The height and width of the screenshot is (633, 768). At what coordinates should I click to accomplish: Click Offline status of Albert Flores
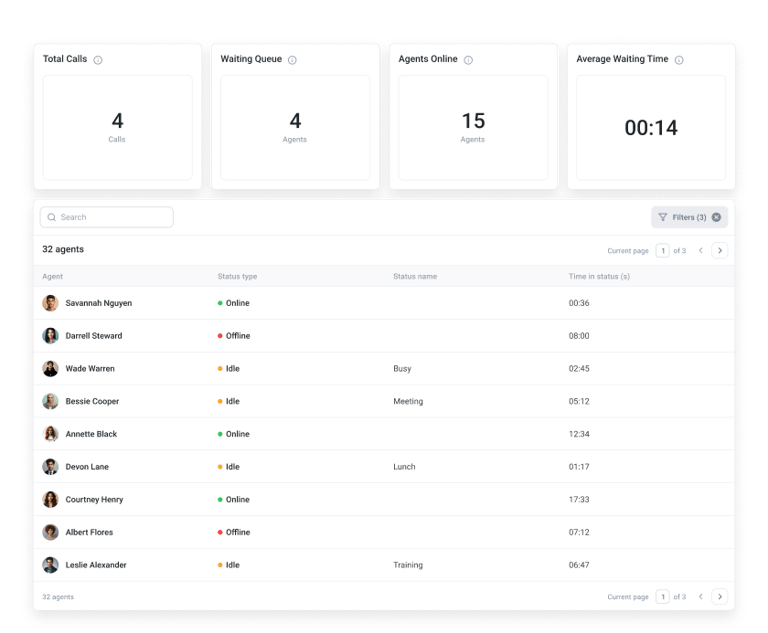234,532
